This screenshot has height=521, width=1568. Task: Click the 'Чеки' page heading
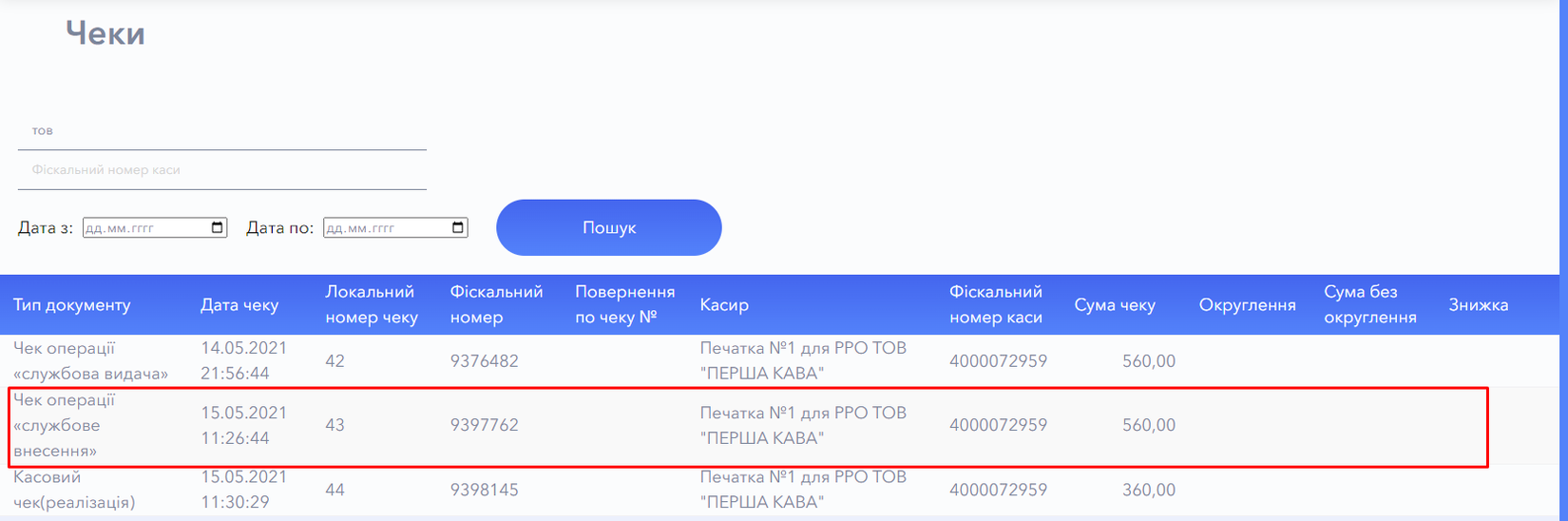click(105, 33)
